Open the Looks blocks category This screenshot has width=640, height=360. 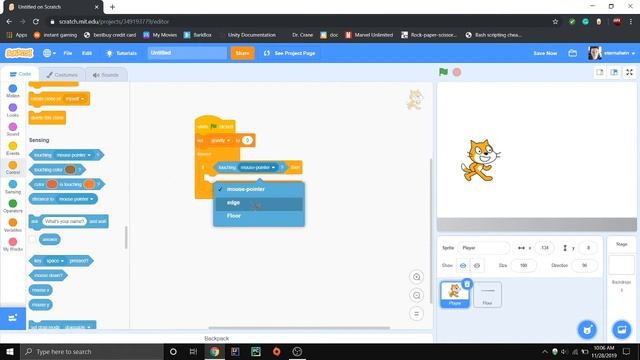(x=13, y=110)
